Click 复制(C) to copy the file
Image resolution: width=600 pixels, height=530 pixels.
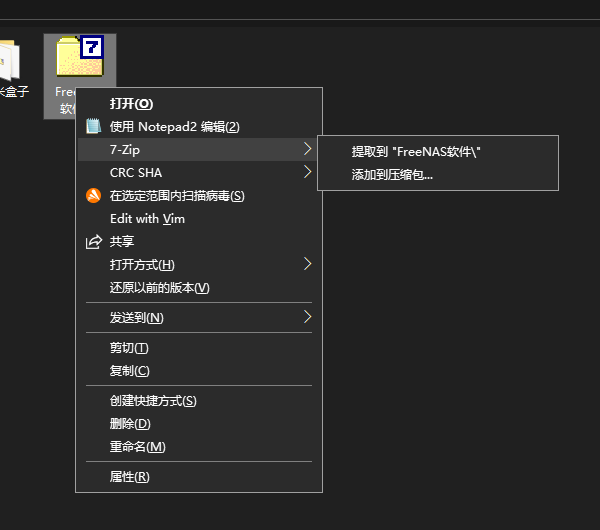click(129, 371)
